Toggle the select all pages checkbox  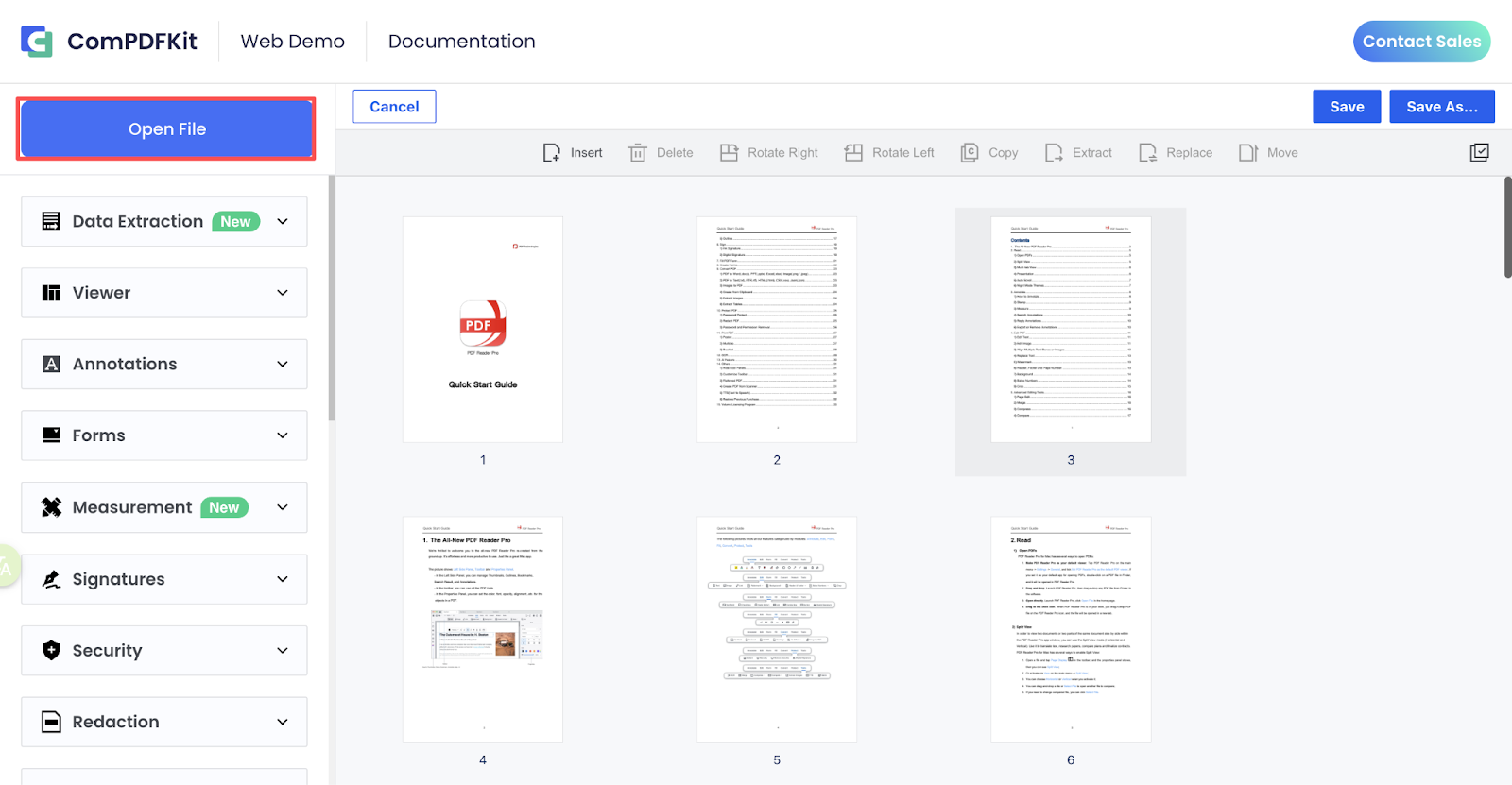pyautogui.click(x=1480, y=153)
